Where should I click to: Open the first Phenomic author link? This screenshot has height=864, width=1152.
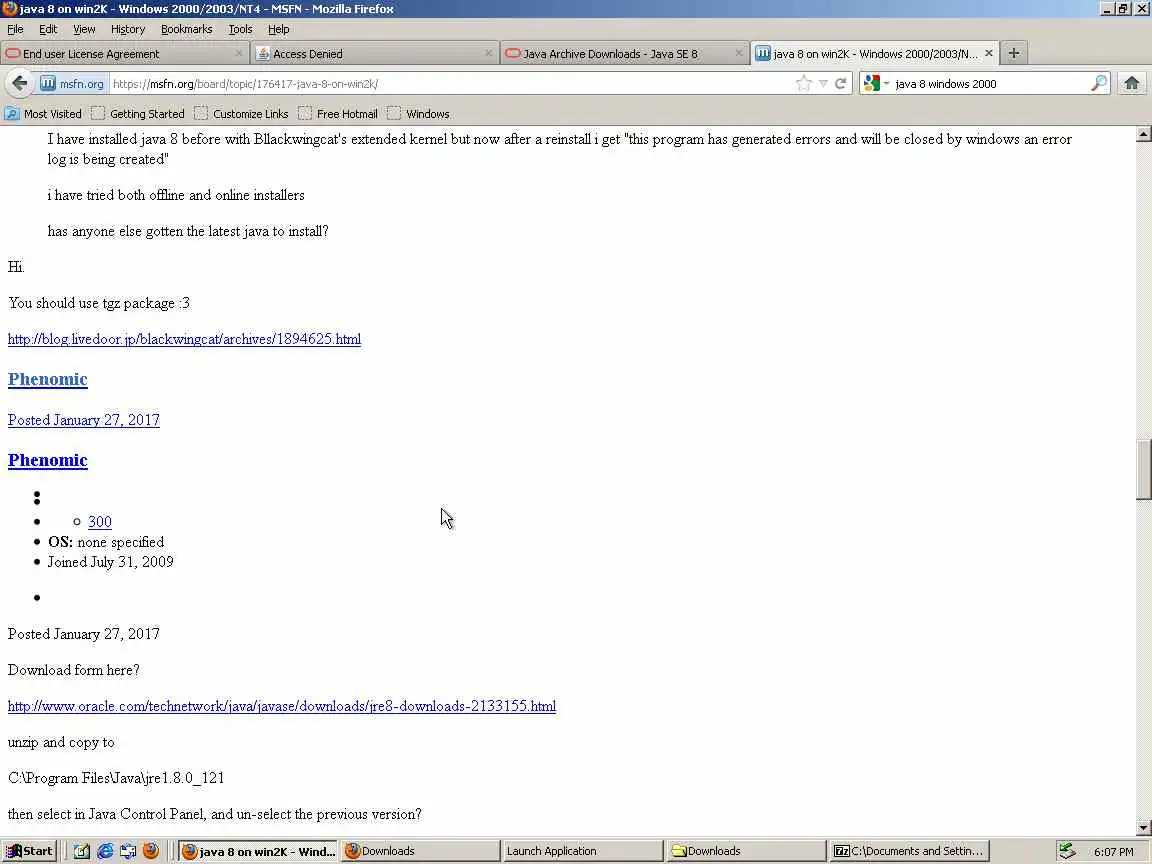click(x=48, y=379)
